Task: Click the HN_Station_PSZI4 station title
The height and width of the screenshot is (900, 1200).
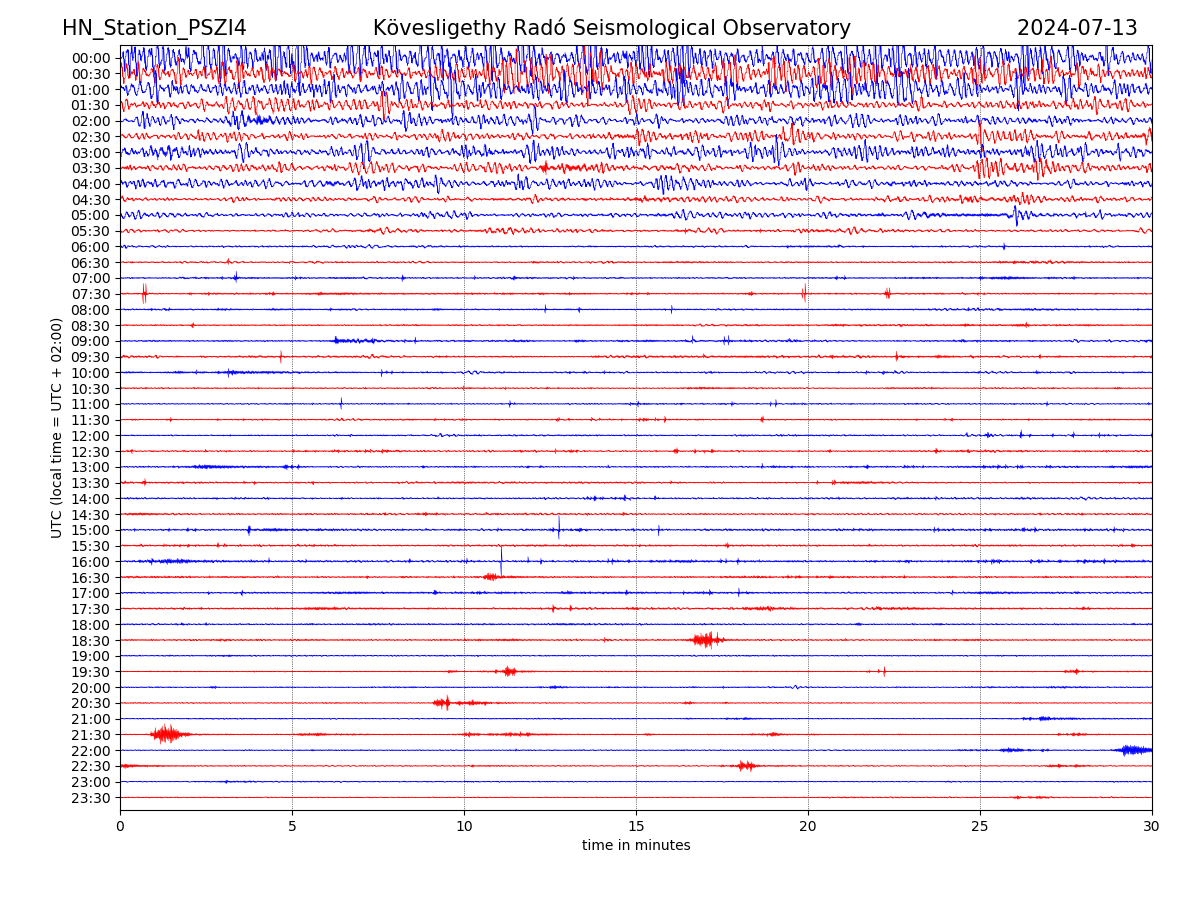Action: tap(154, 28)
